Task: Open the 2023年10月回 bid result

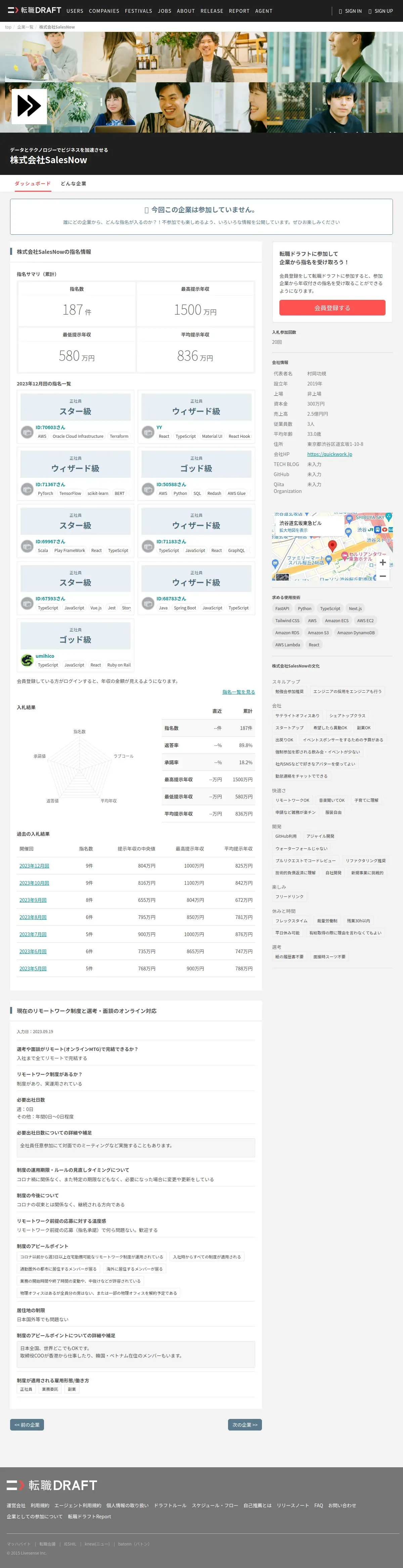Action: click(x=34, y=883)
